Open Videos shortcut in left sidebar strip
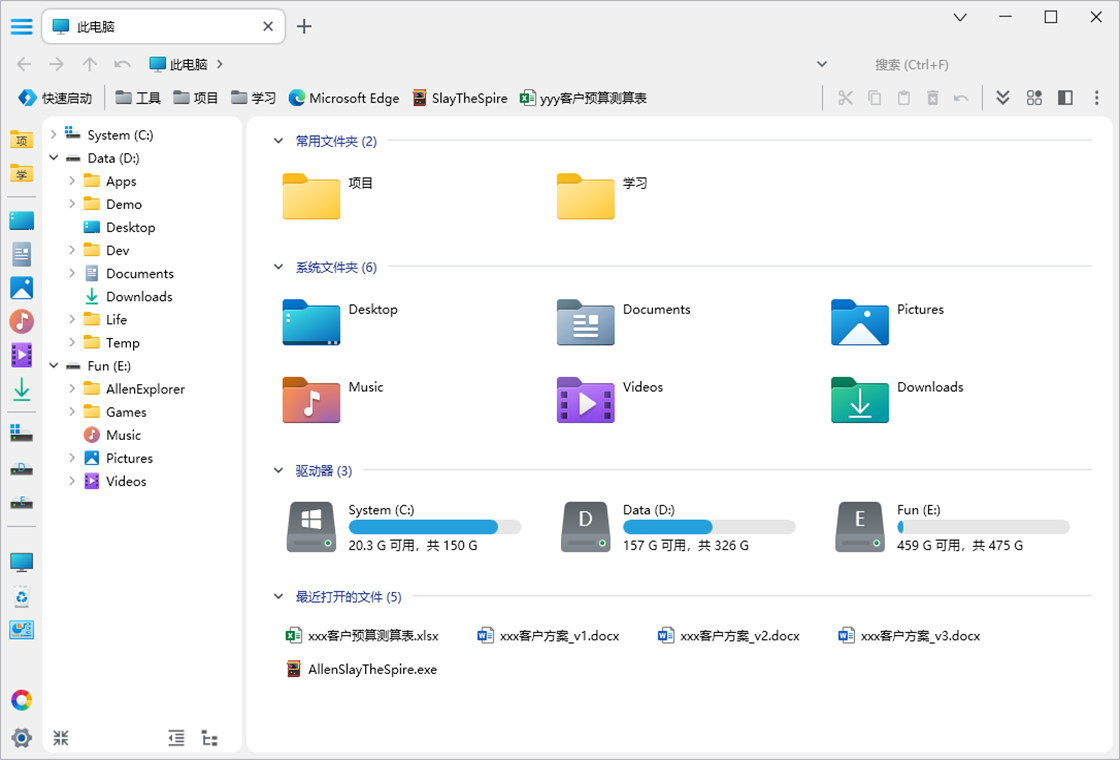This screenshot has height=760, width=1120. pos(21,355)
